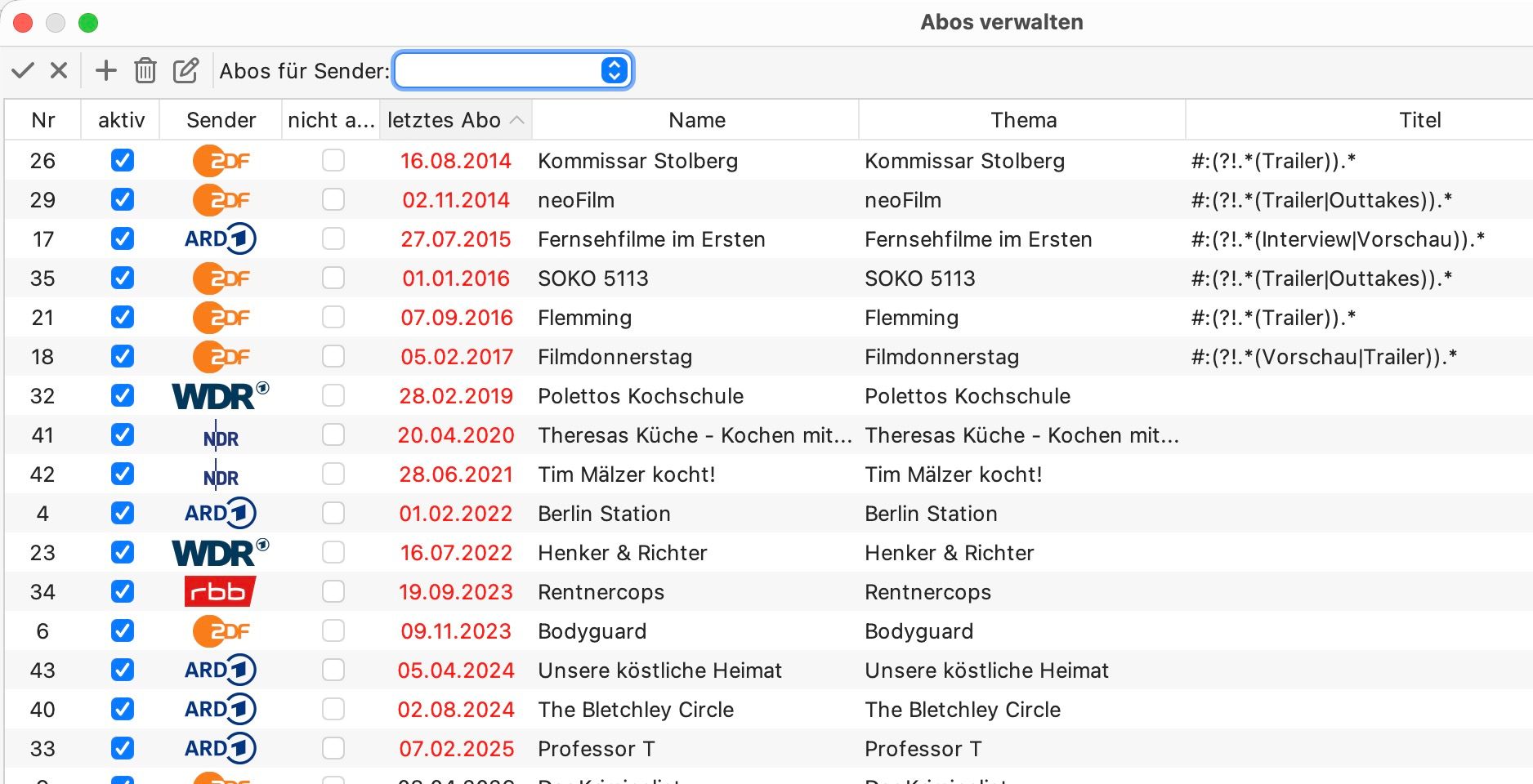
Task: Enable the 'nicht a...' checkbox for Bodyguard
Action: [x=333, y=631]
